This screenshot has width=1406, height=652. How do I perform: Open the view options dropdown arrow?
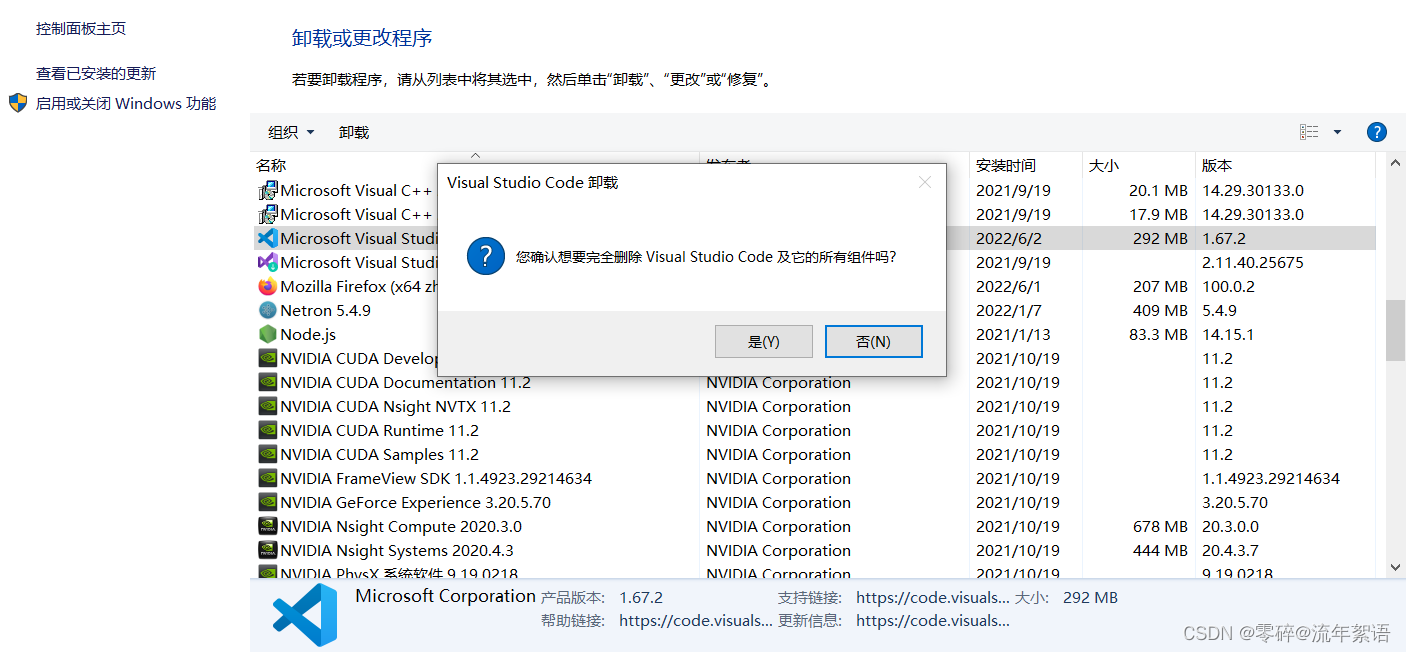1337,132
